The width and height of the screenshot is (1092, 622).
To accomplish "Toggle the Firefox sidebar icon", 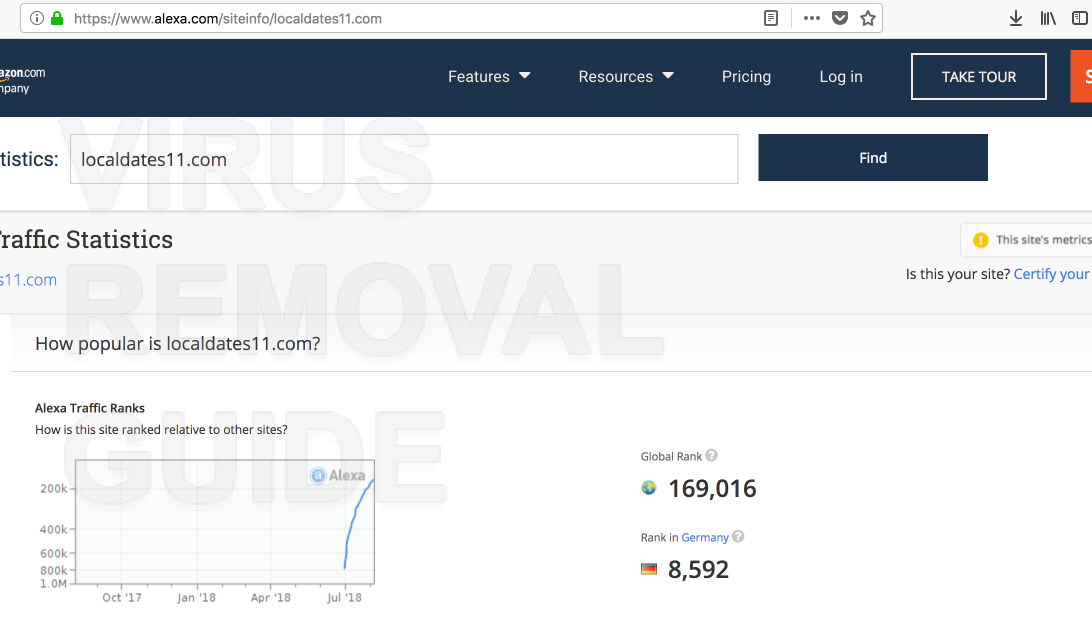I will [x=1080, y=19].
